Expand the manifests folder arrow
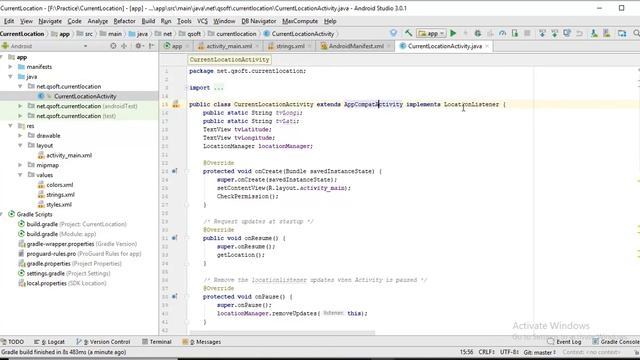Image resolution: width=640 pixels, height=360 pixels. coord(11,67)
